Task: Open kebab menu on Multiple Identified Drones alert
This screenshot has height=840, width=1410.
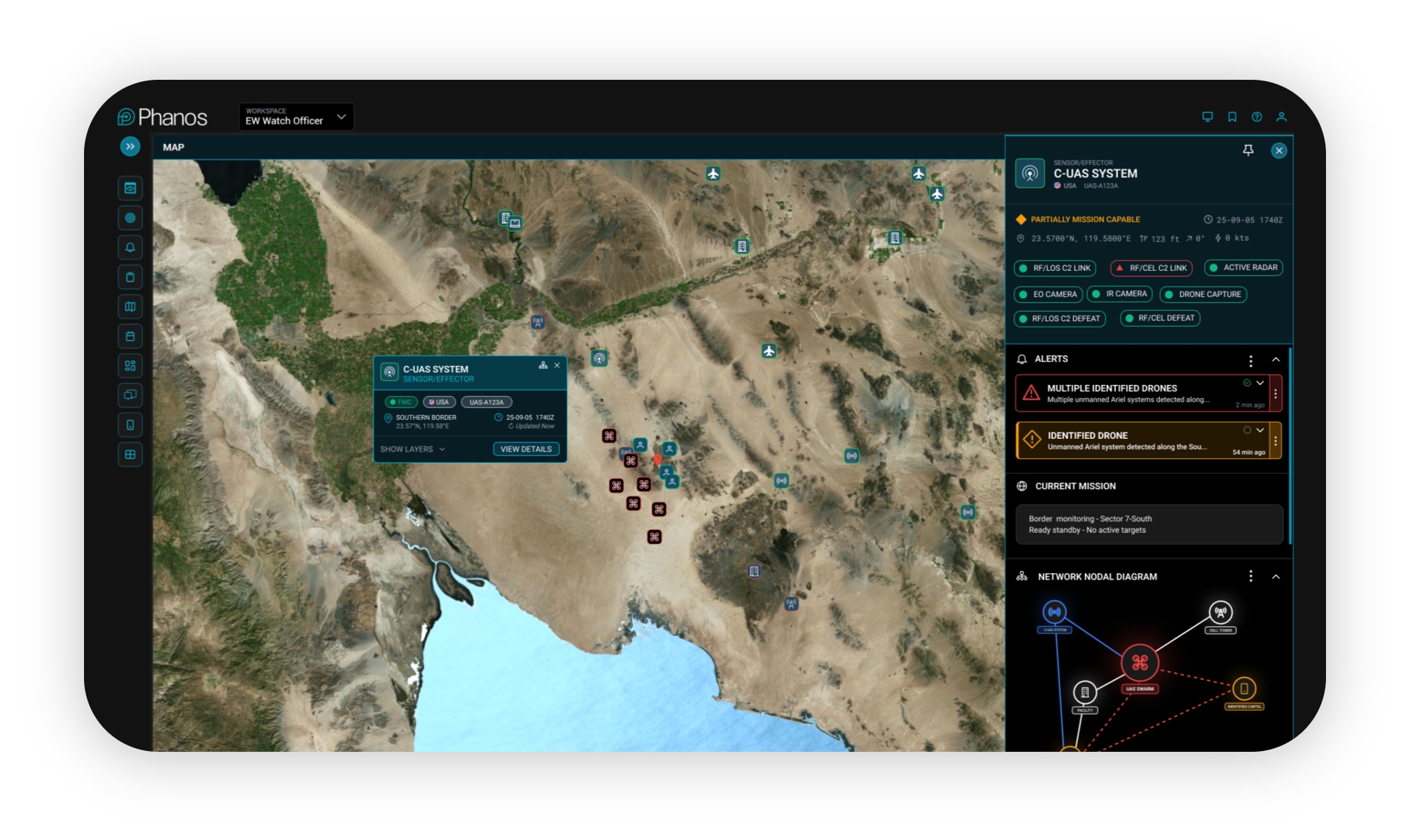Action: (1276, 394)
